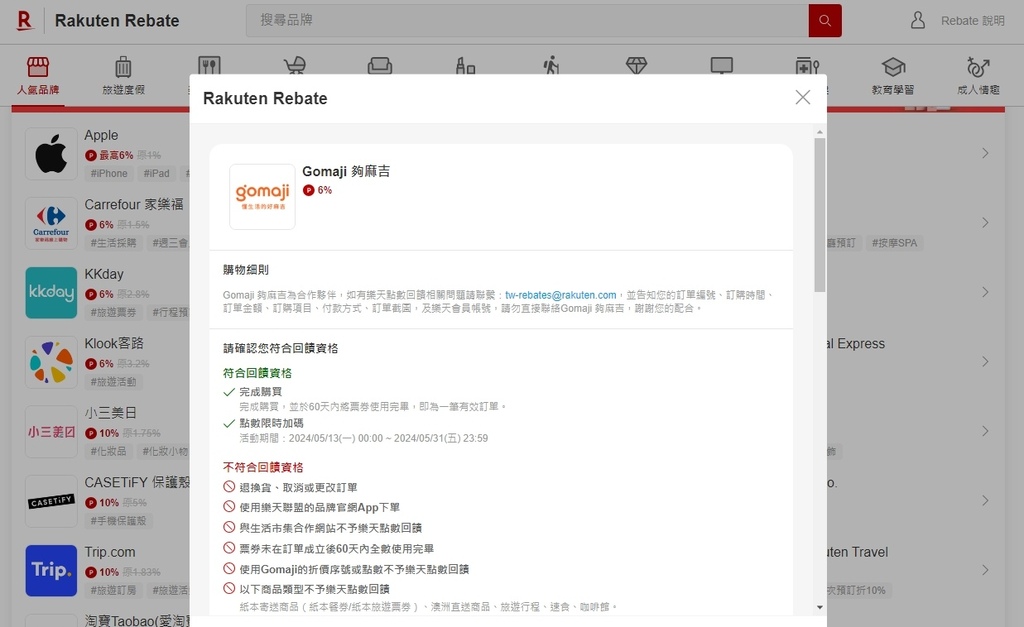Open the 成人情趣 category tab

point(978,75)
